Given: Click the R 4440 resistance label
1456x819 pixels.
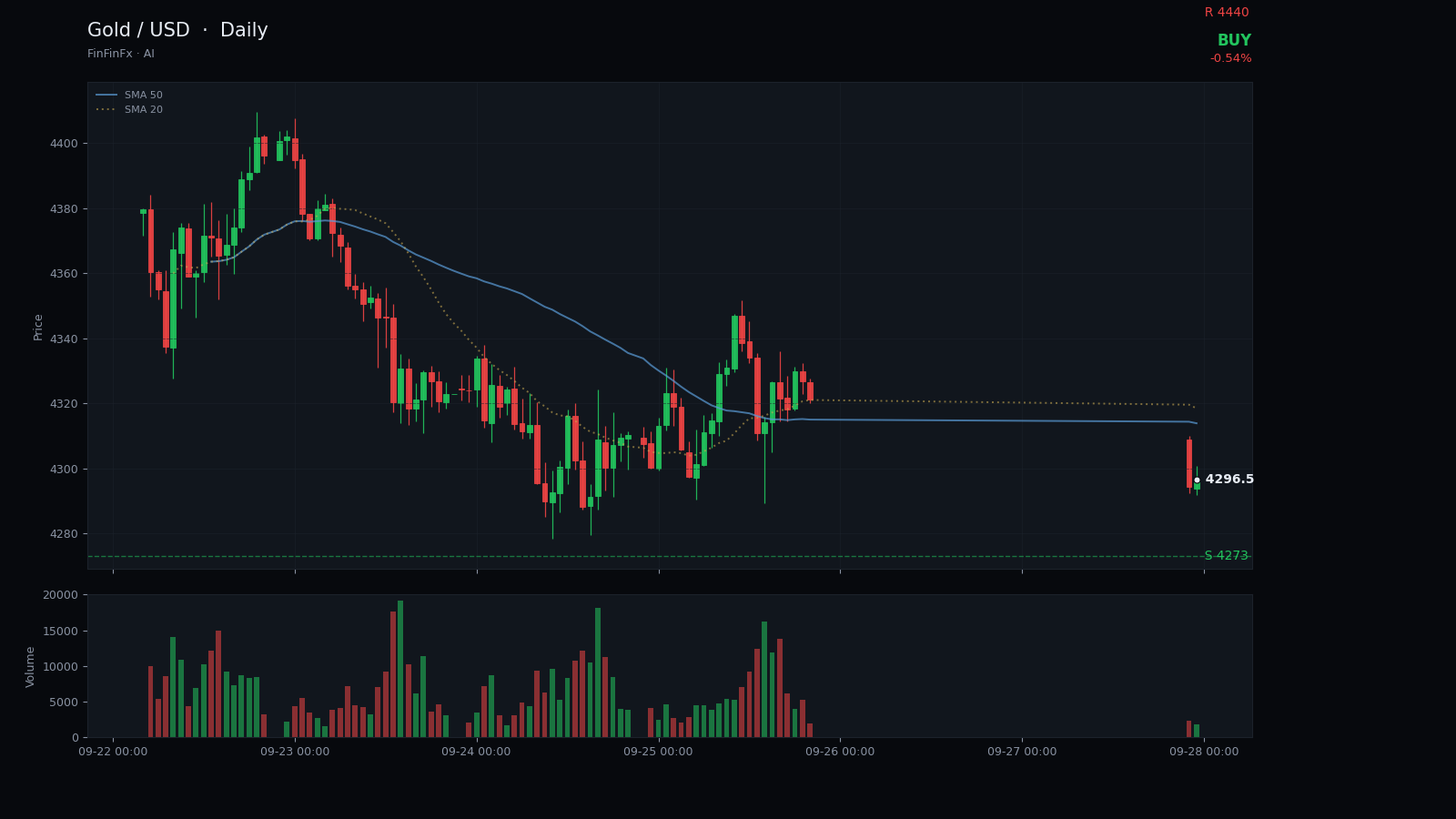Looking at the screenshot, I should [1227, 13].
